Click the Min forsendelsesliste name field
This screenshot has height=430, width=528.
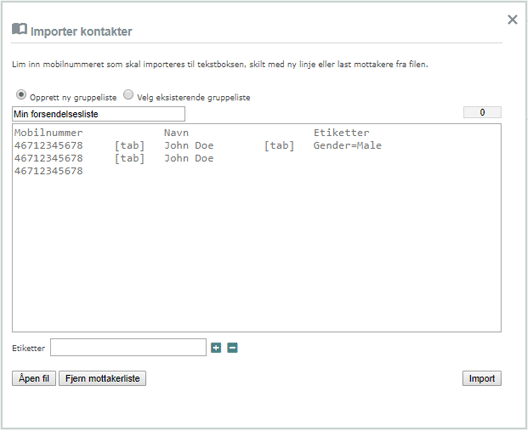point(98,114)
